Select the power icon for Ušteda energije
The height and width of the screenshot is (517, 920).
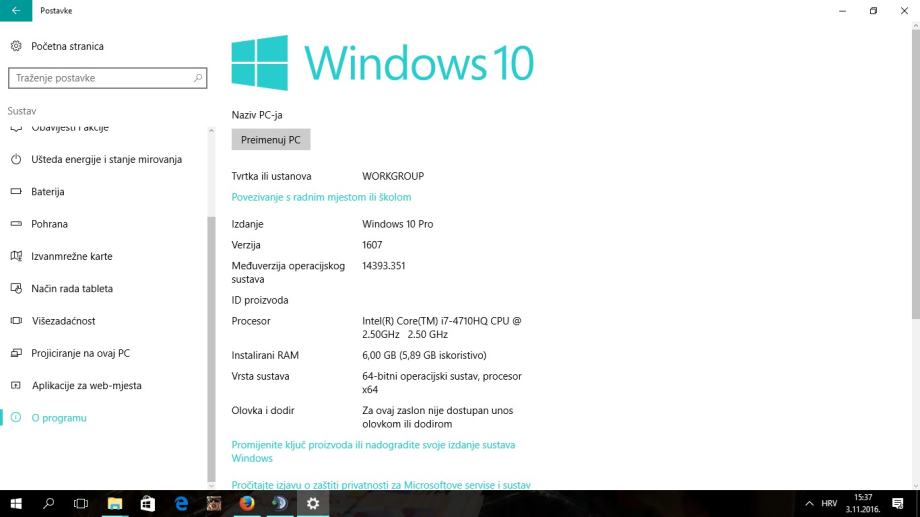(x=16, y=159)
